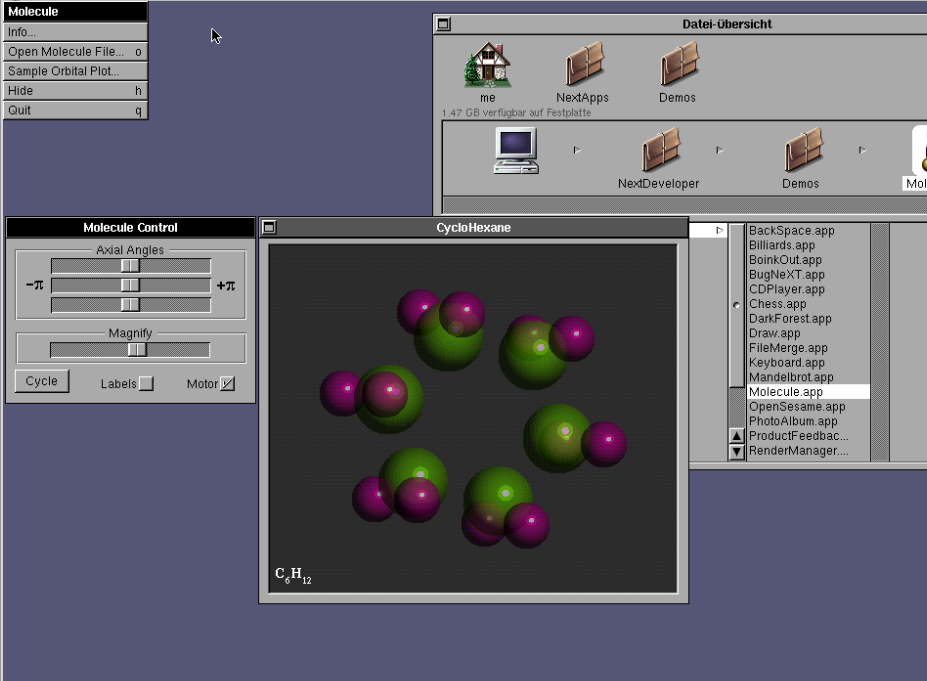
Task: Select Sample Orbital Plot... menu item
Action: 74,71
